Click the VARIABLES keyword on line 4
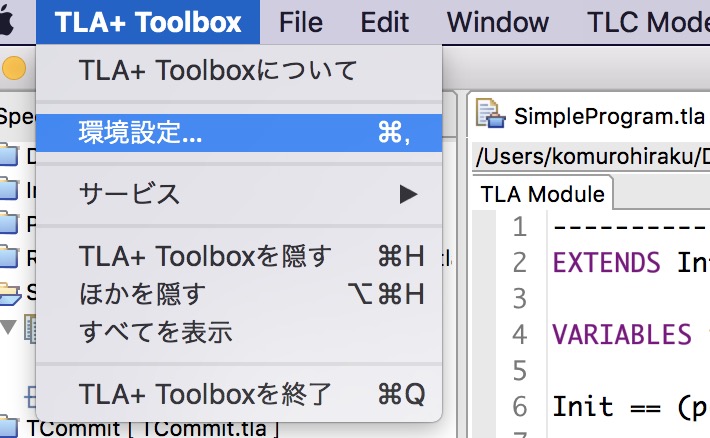 click(x=622, y=335)
